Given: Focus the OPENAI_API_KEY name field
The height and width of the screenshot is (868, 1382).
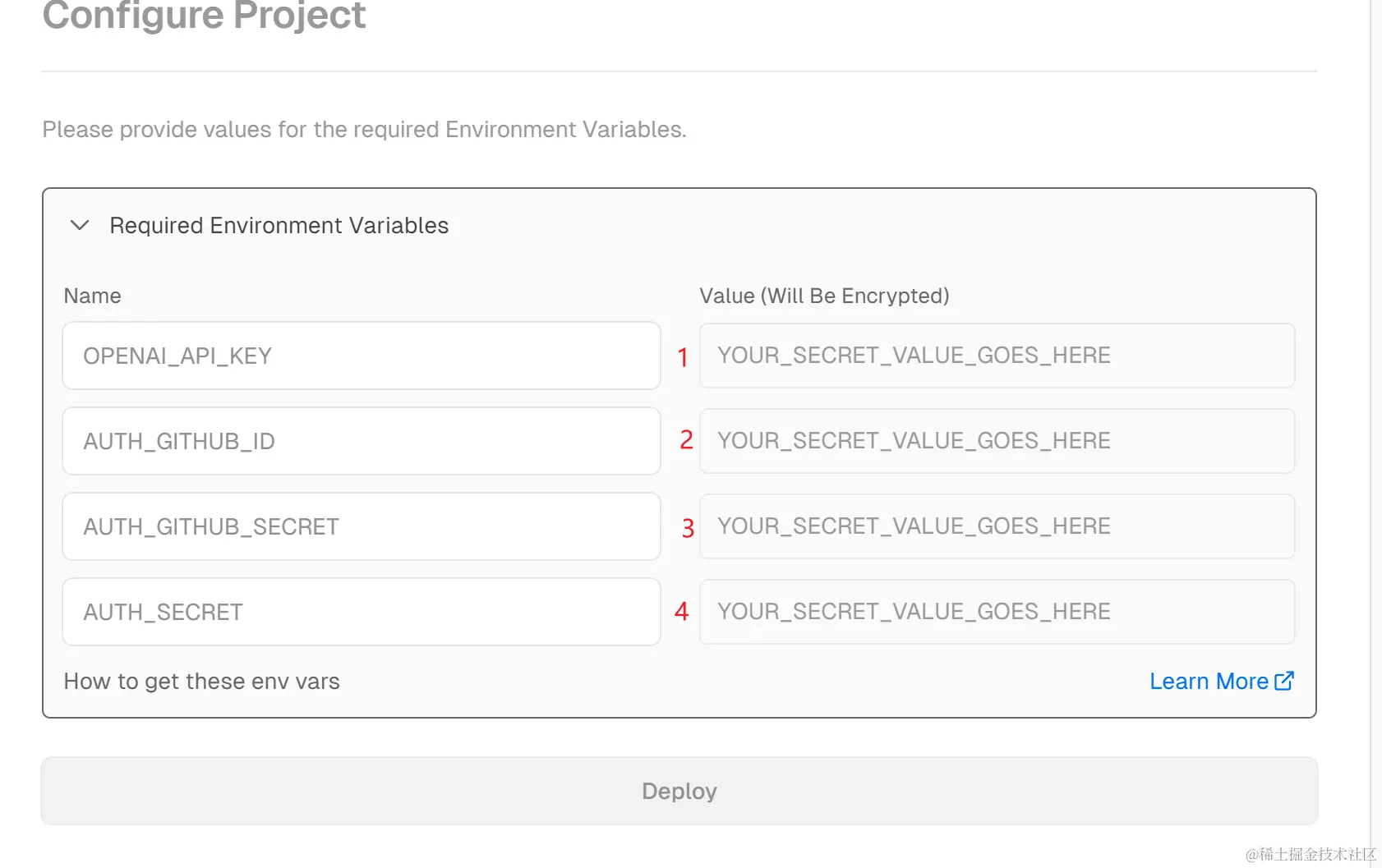Looking at the screenshot, I should (x=362, y=356).
